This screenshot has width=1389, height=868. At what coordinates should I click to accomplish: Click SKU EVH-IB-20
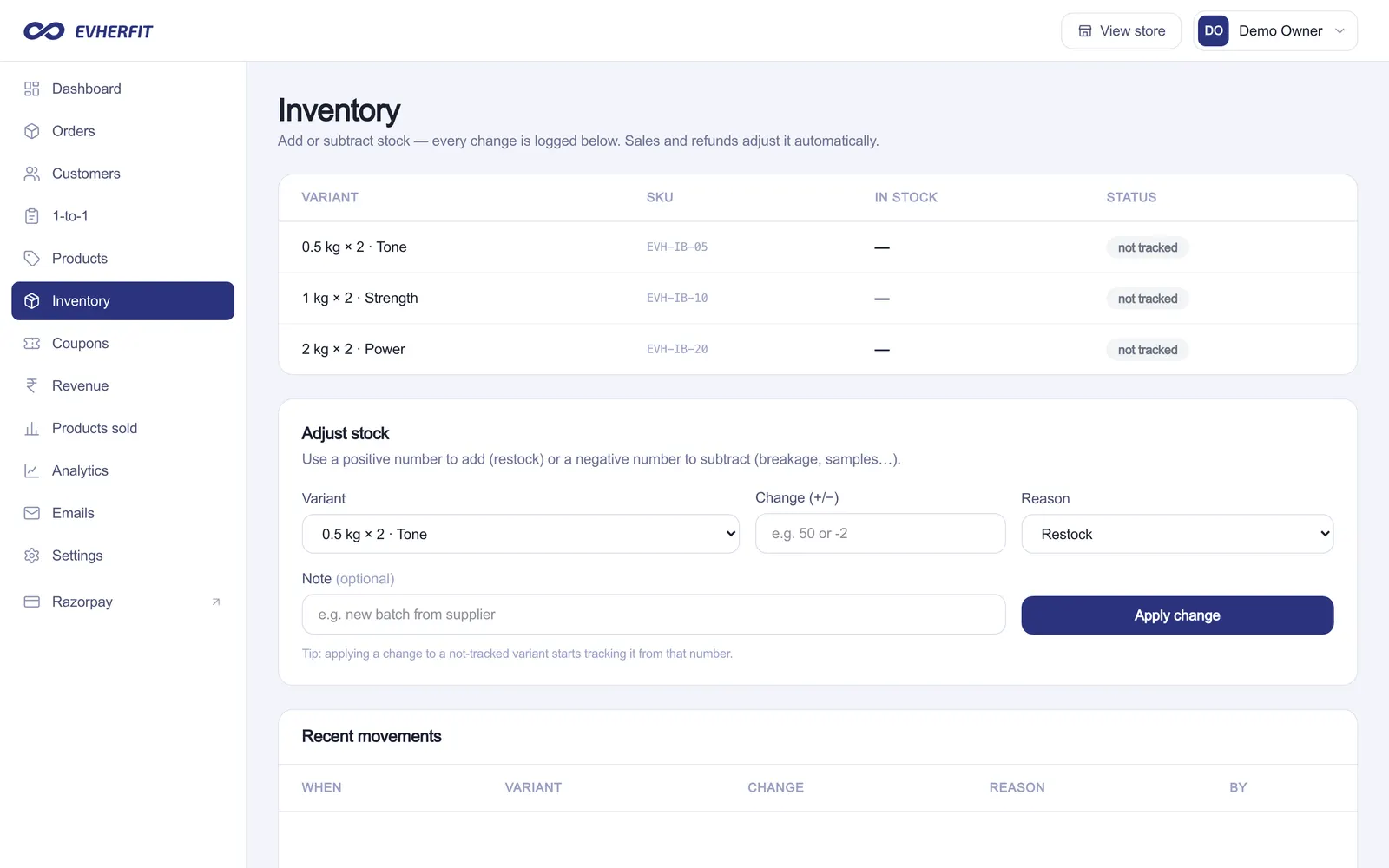(677, 350)
